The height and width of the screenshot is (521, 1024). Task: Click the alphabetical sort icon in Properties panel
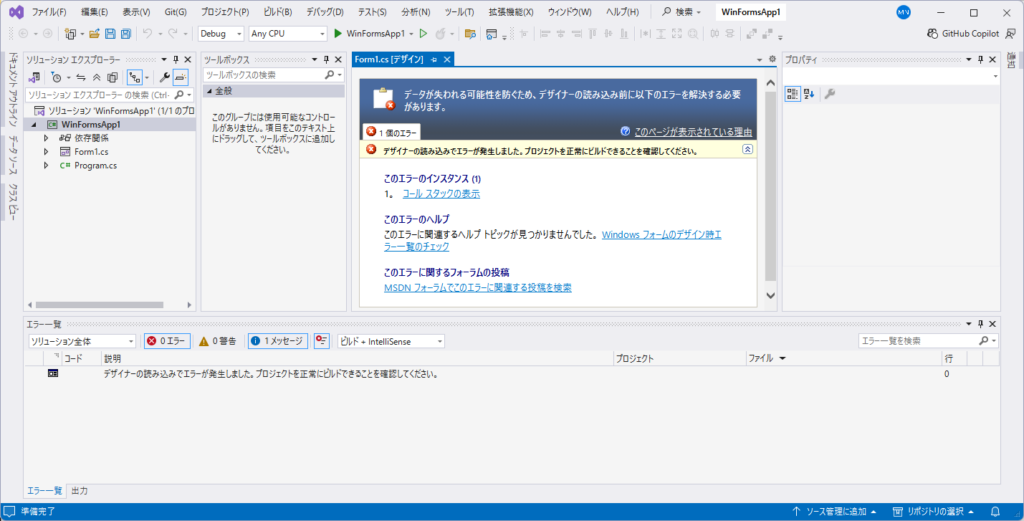tap(809, 94)
